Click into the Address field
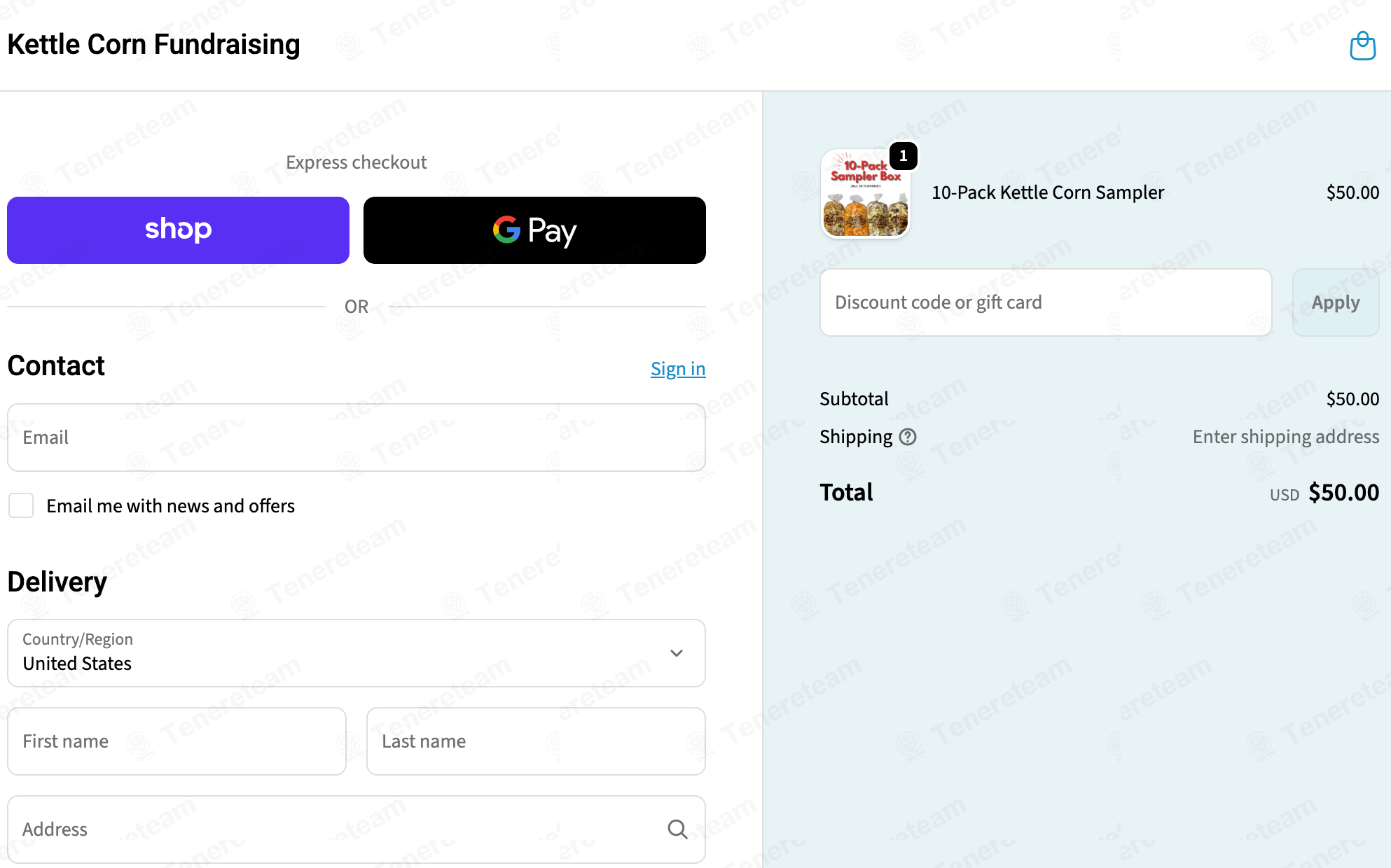Viewport: 1391px width, 868px height. (x=357, y=829)
